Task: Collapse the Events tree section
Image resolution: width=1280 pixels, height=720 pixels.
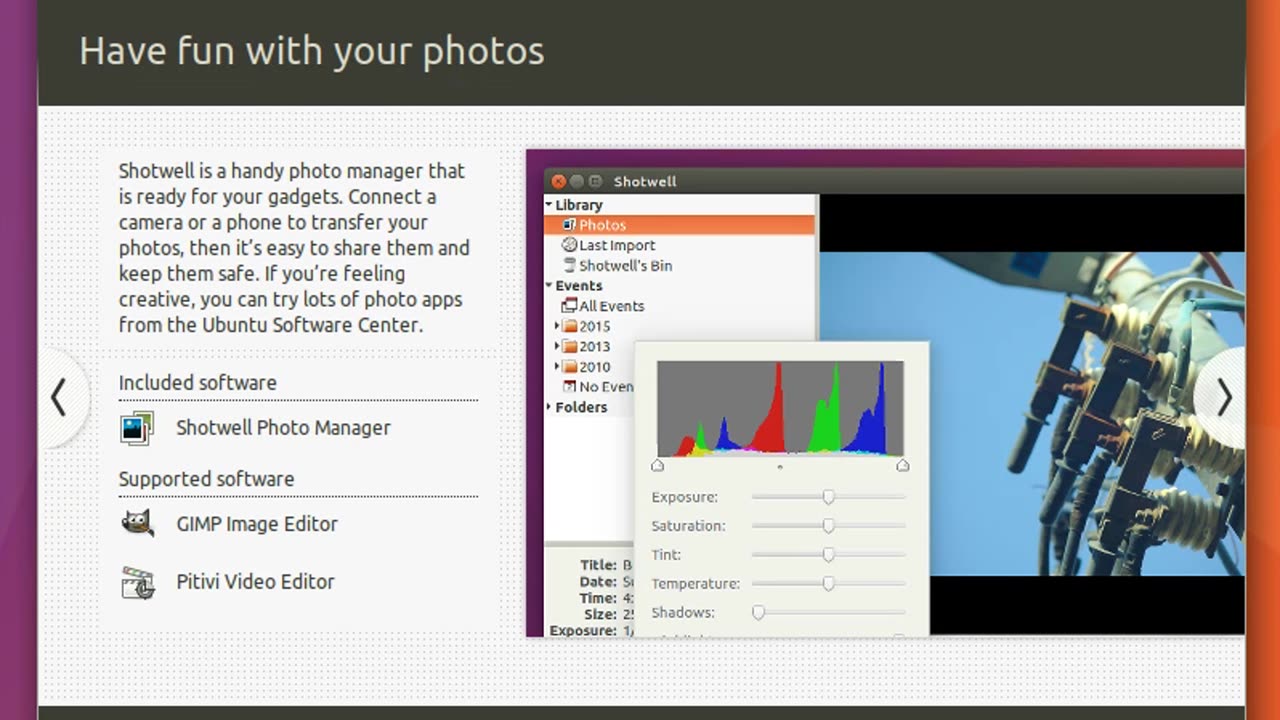Action: (549, 286)
